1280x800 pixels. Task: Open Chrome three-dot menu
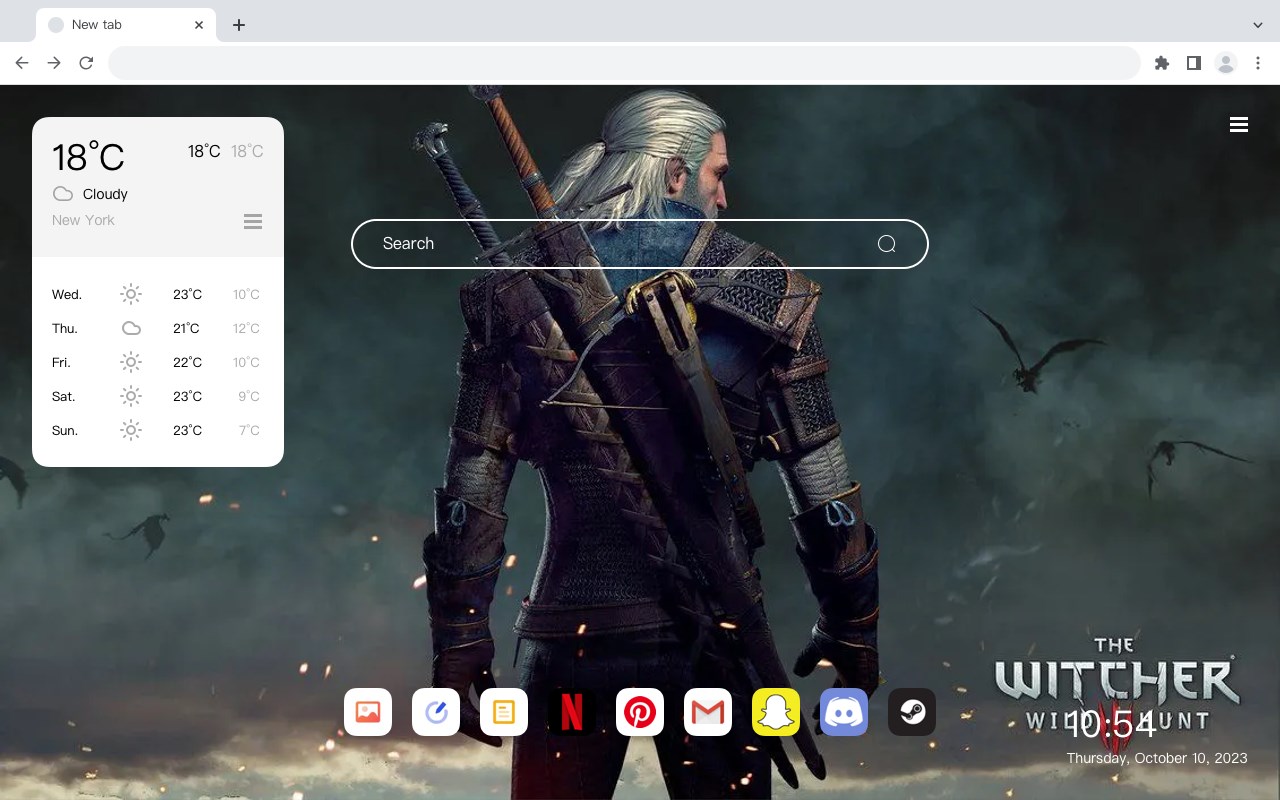coord(1258,63)
